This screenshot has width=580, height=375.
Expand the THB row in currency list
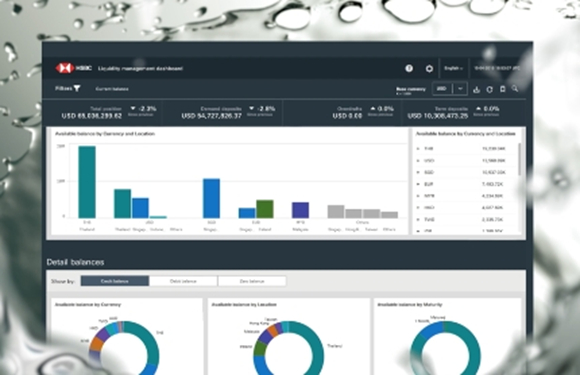coord(418,149)
